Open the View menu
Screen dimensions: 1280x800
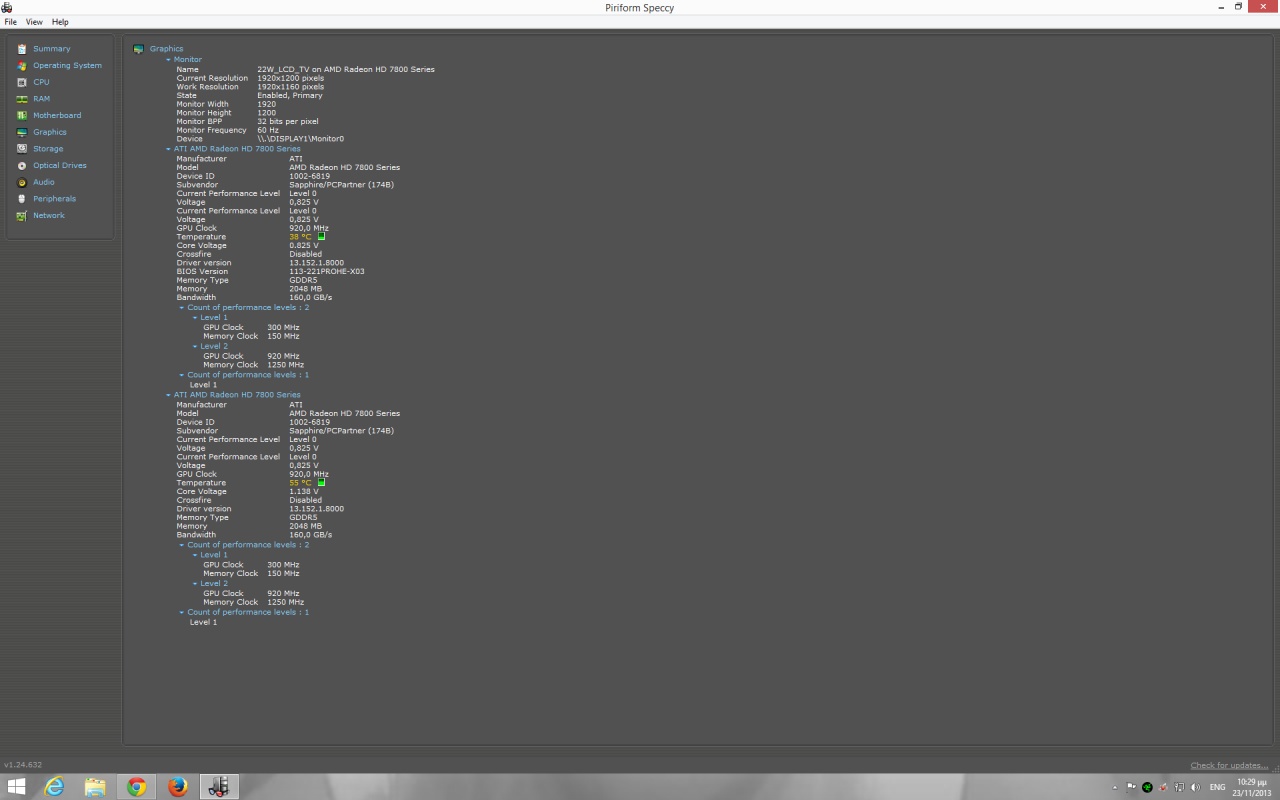(x=34, y=22)
